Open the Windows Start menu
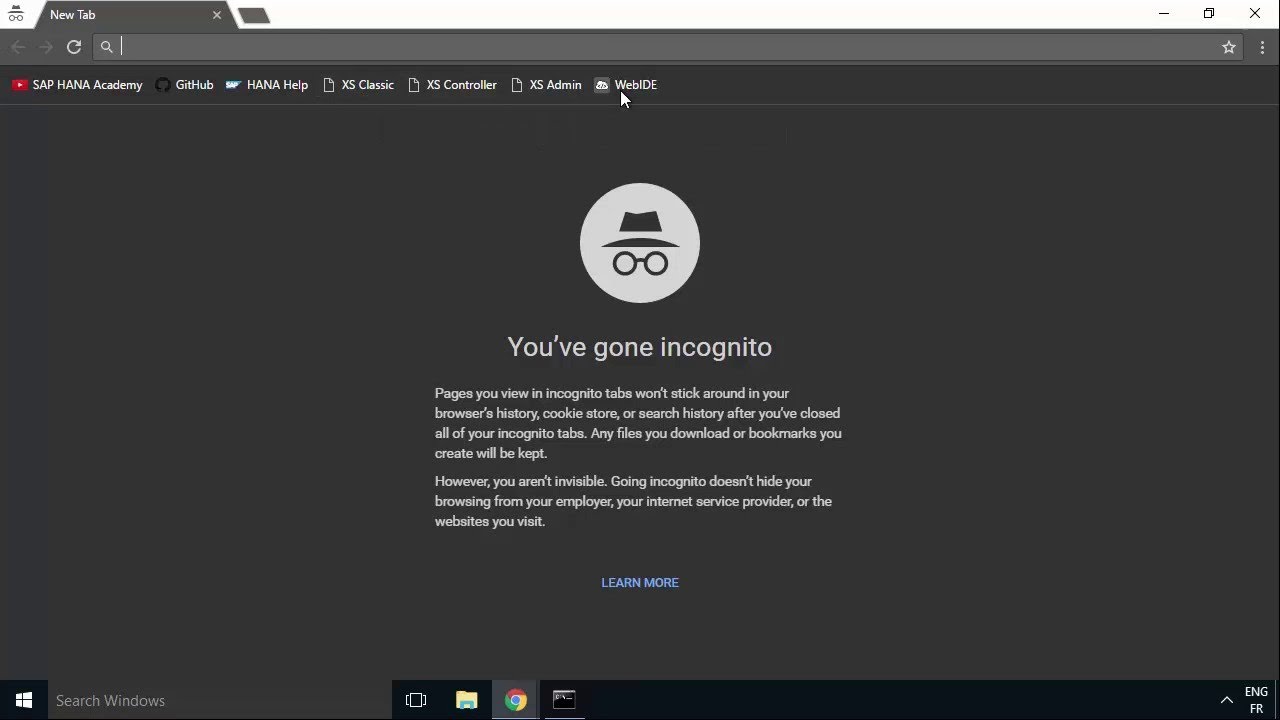 pyautogui.click(x=24, y=700)
